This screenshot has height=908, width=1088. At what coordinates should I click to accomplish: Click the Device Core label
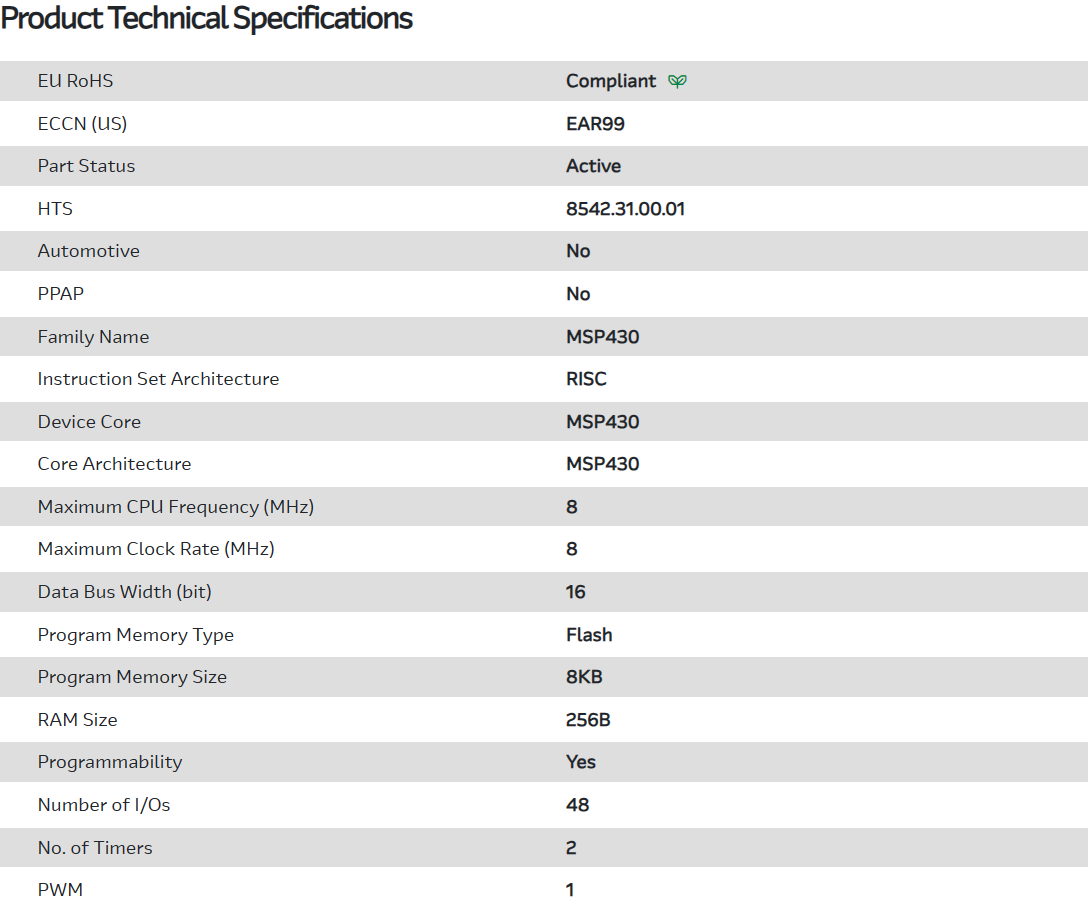click(89, 422)
